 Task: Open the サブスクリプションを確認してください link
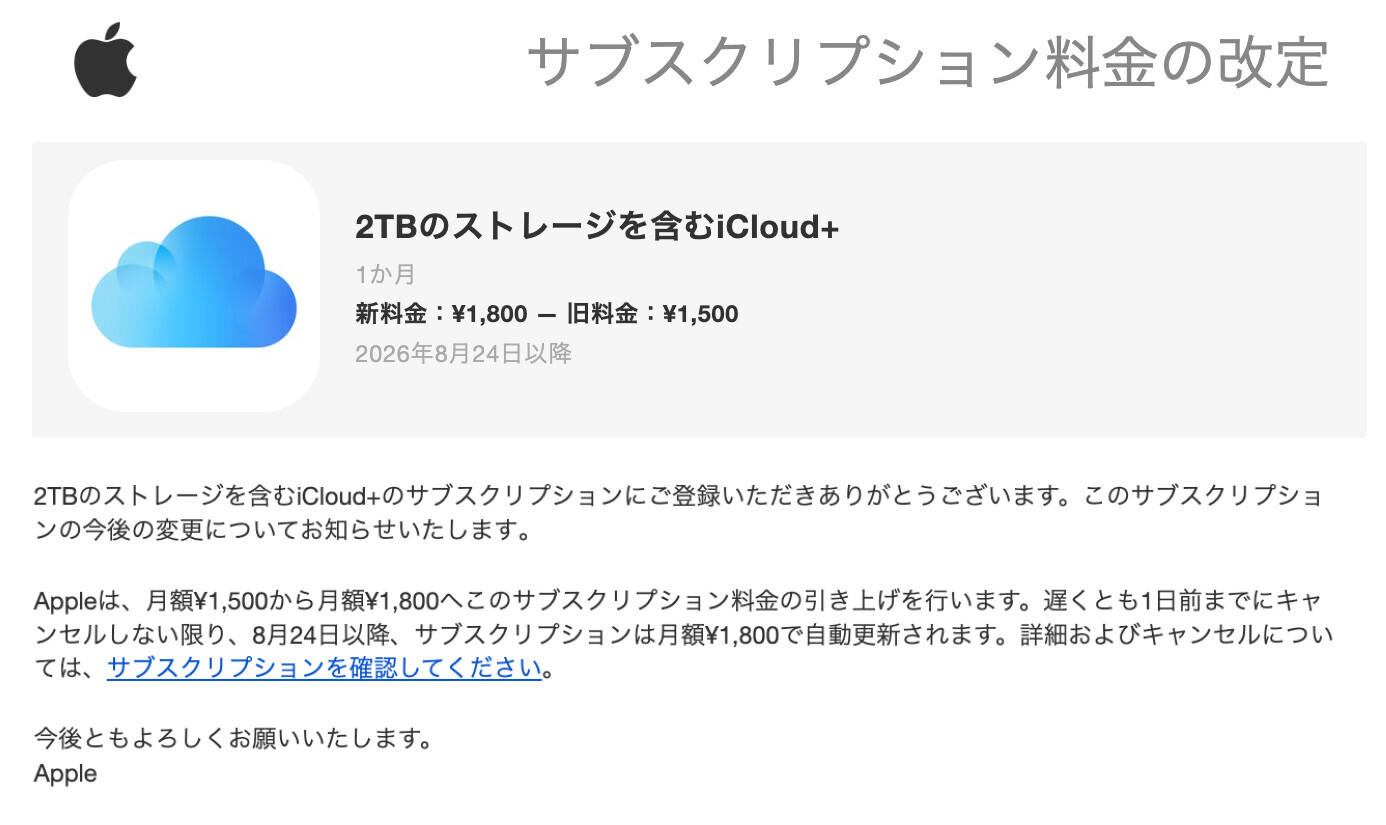click(x=324, y=667)
